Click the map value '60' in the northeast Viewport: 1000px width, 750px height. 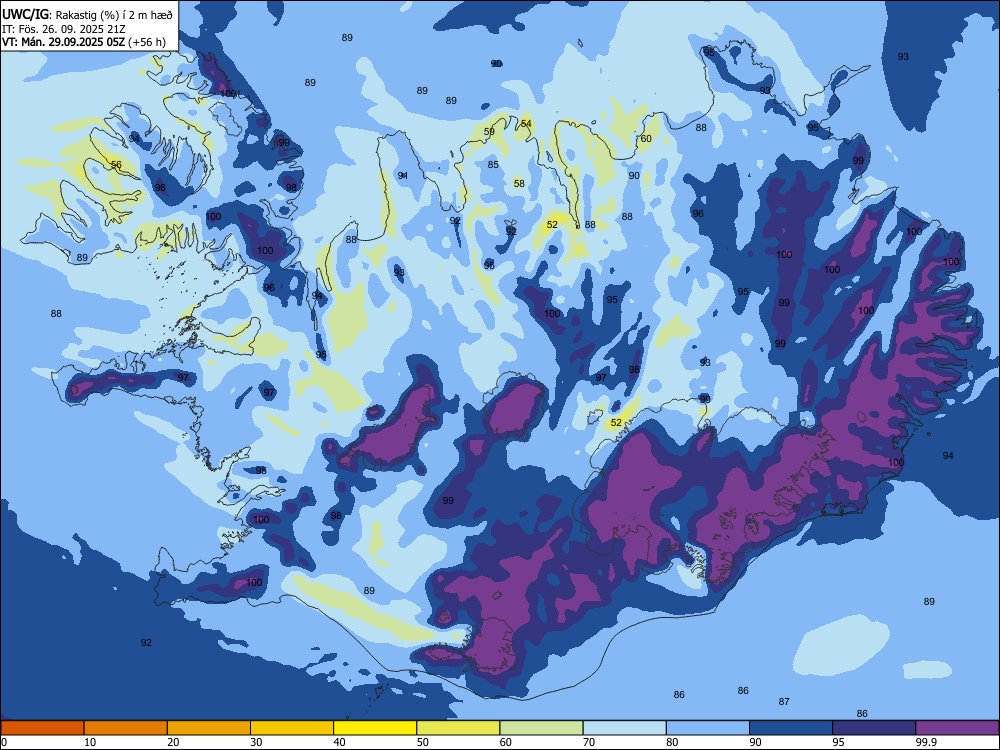[646, 138]
